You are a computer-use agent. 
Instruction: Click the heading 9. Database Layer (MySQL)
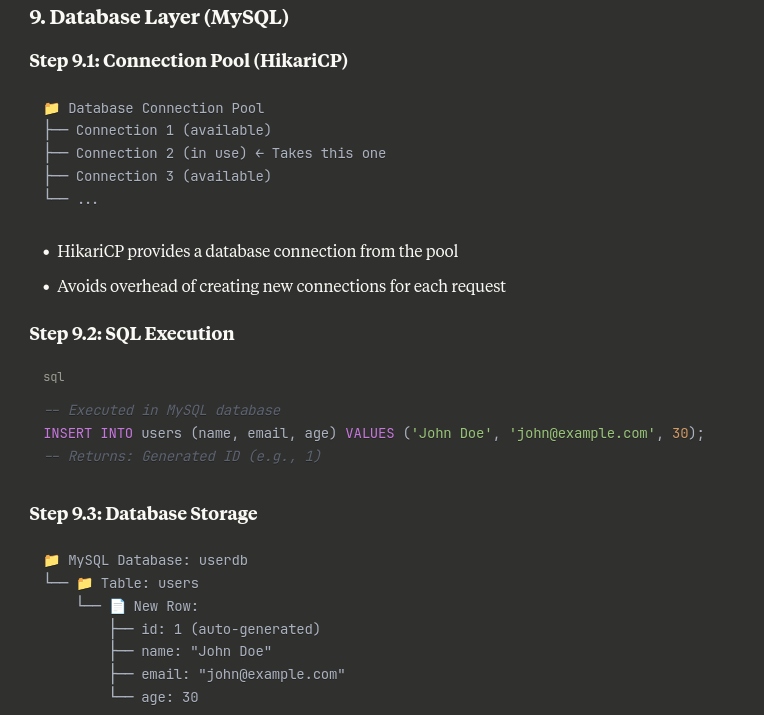(x=159, y=18)
